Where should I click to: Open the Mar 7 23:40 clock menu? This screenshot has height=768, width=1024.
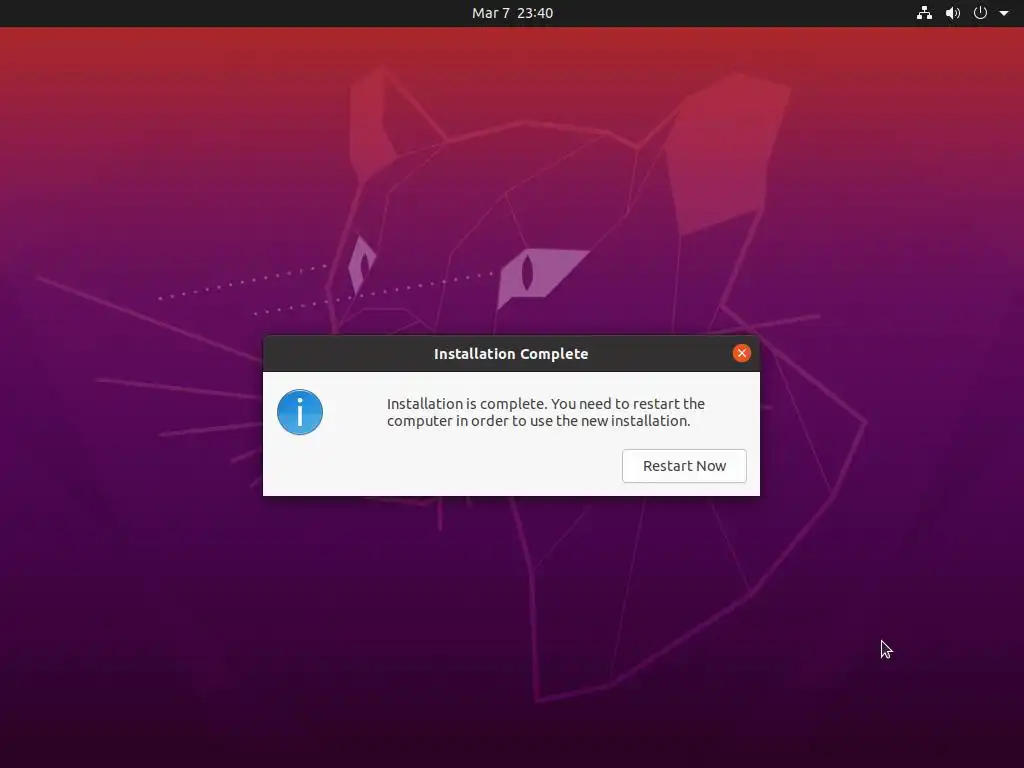click(512, 13)
